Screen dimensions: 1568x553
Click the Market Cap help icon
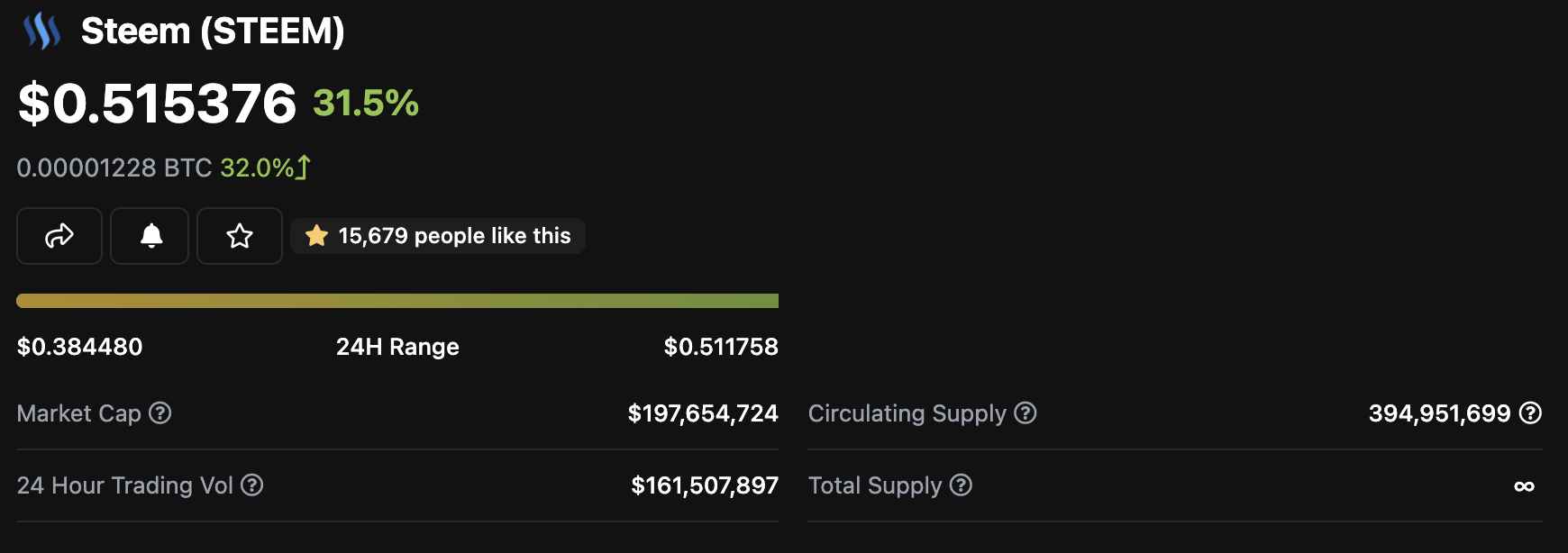(x=160, y=413)
